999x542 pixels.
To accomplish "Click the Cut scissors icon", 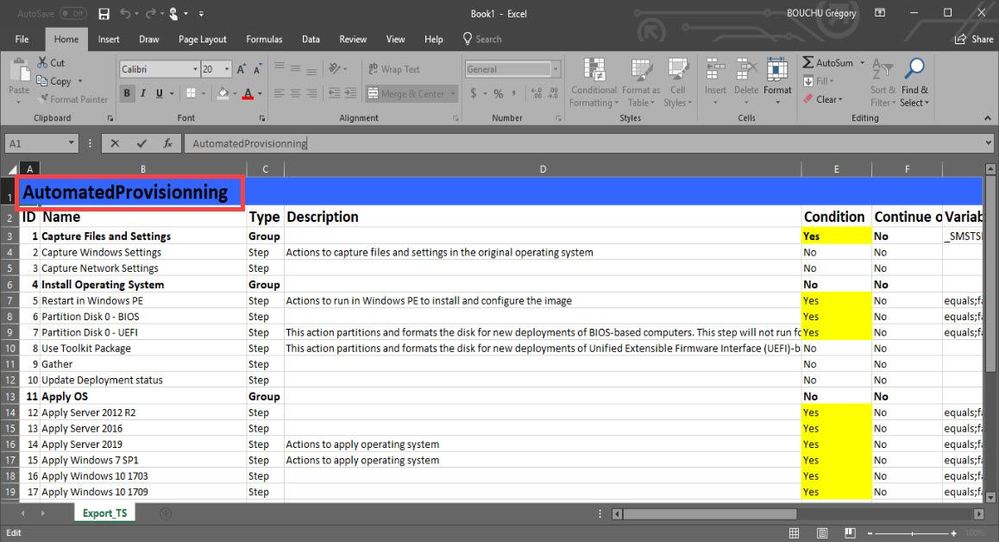I will click(42, 62).
